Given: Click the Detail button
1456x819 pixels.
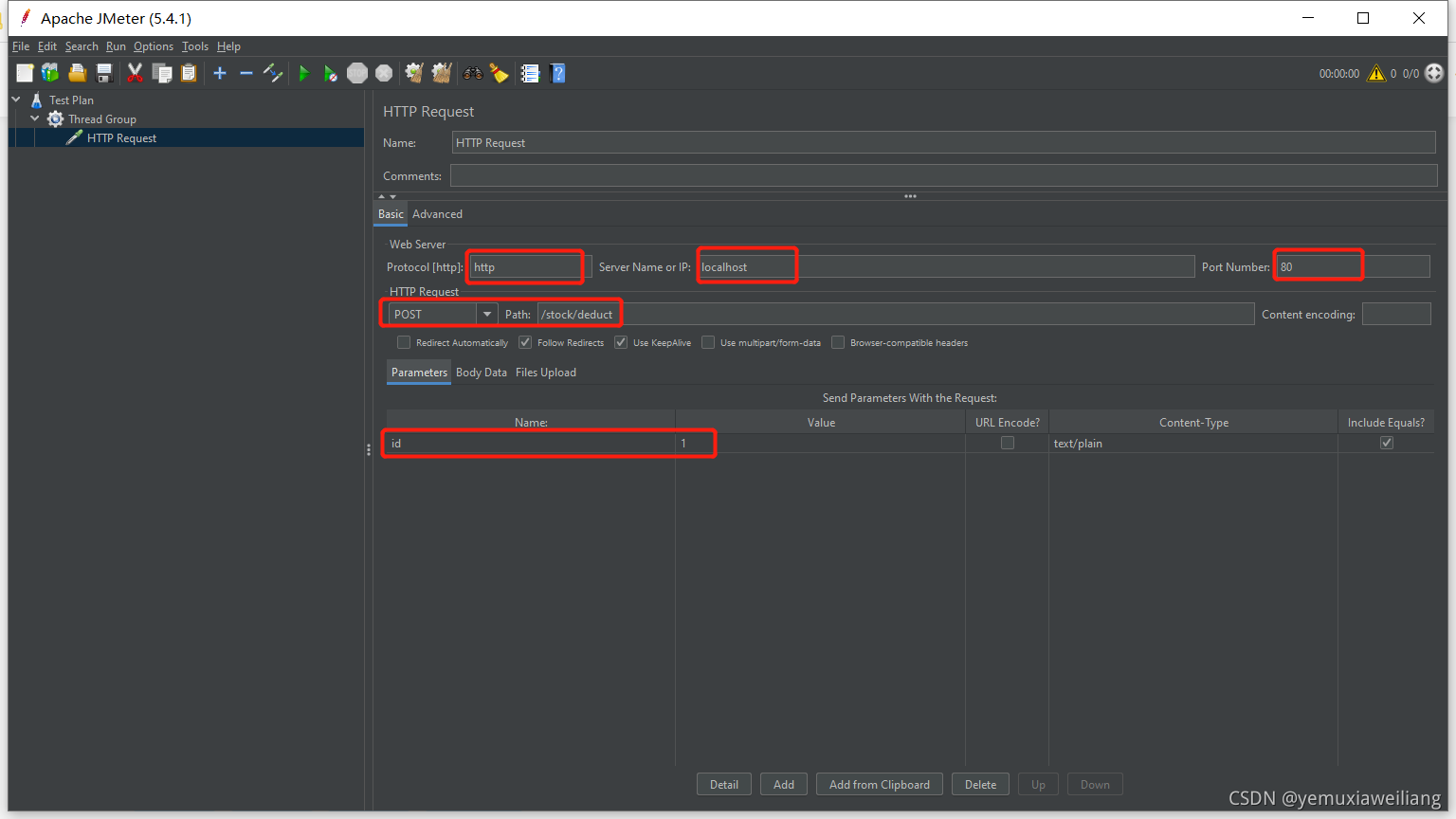Looking at the screenshot, I should coord(724,784).
